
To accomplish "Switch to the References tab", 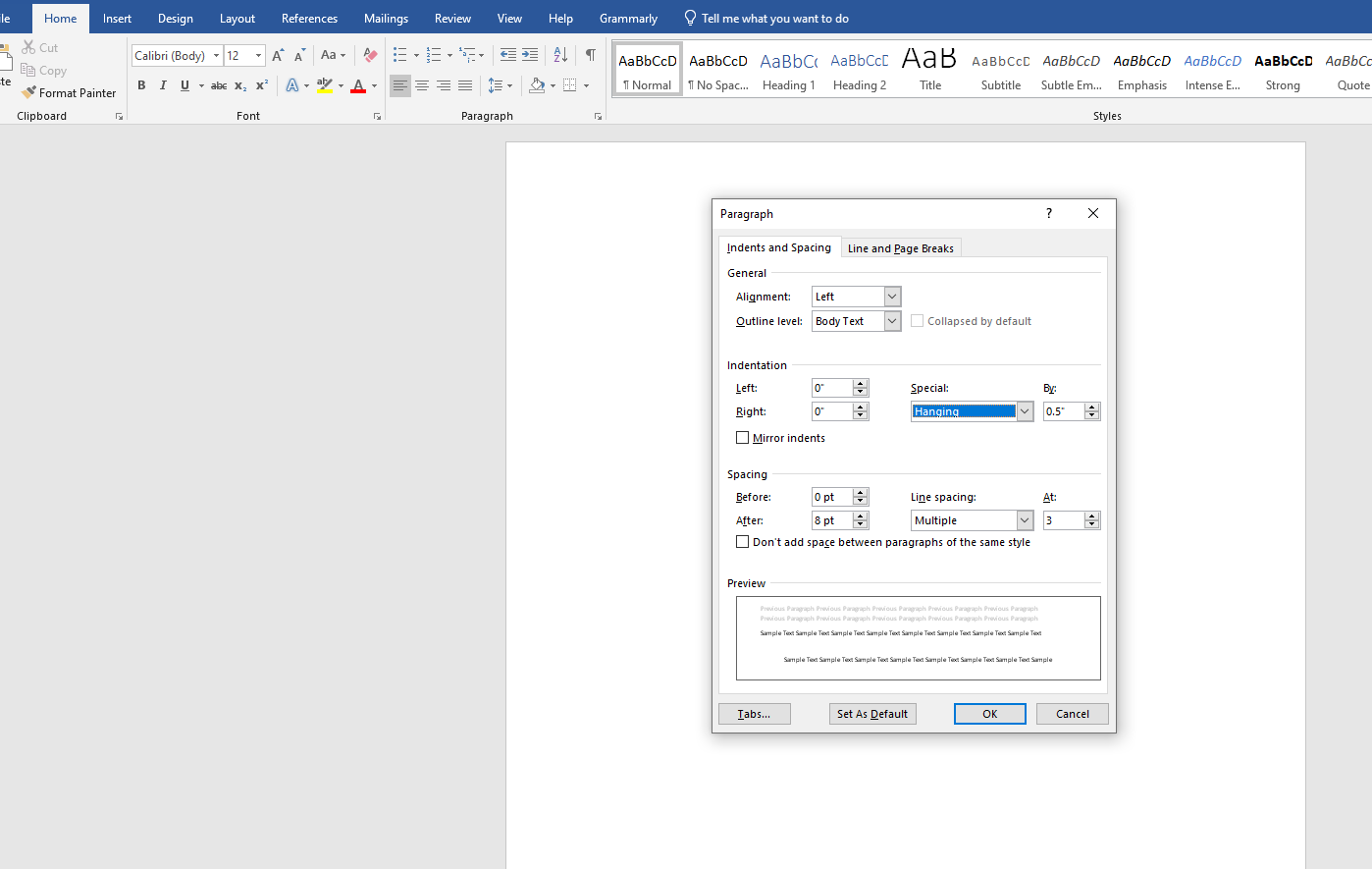I will tap(309, 19).
